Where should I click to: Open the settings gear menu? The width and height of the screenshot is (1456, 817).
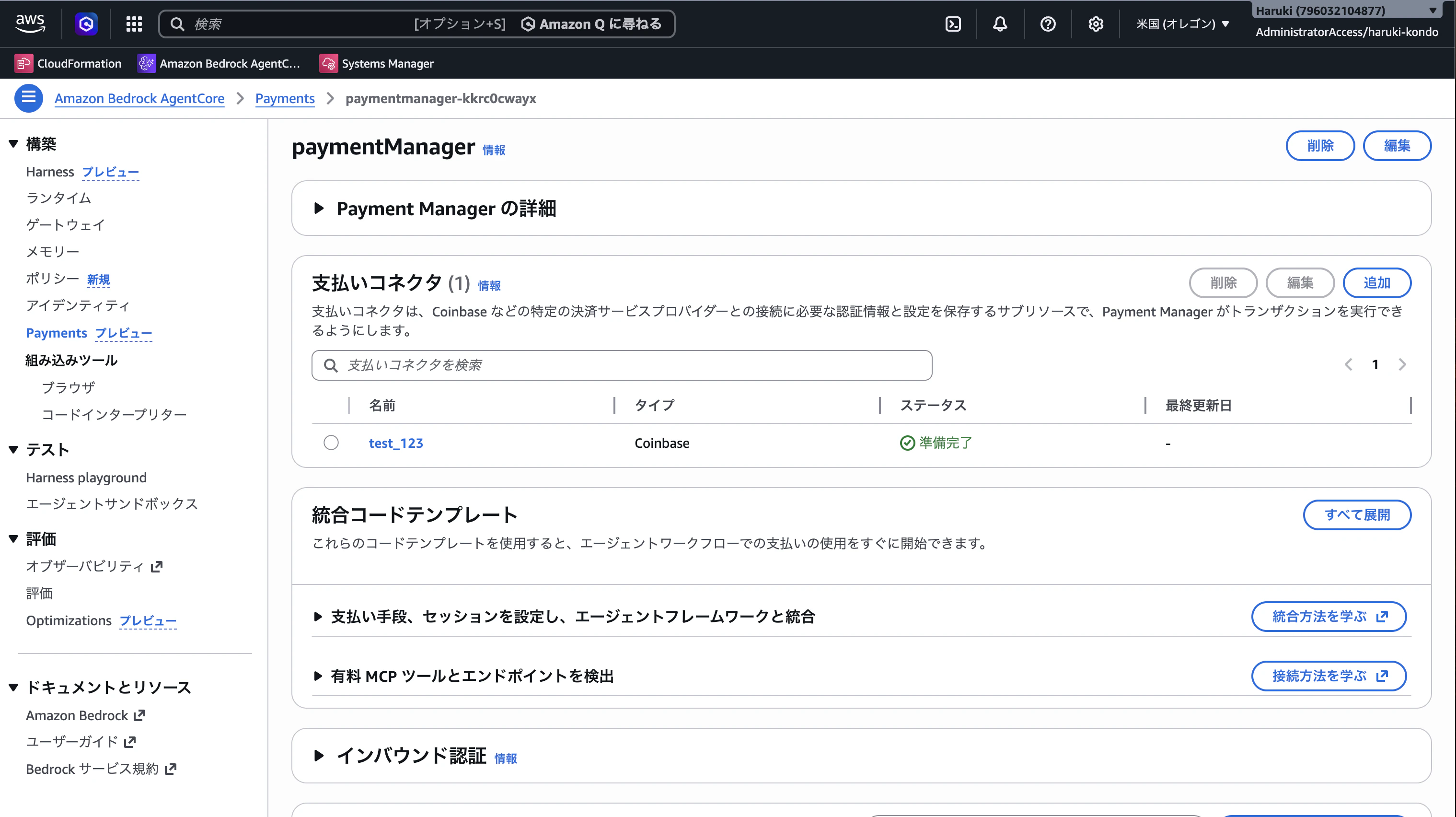[1096, 24]
